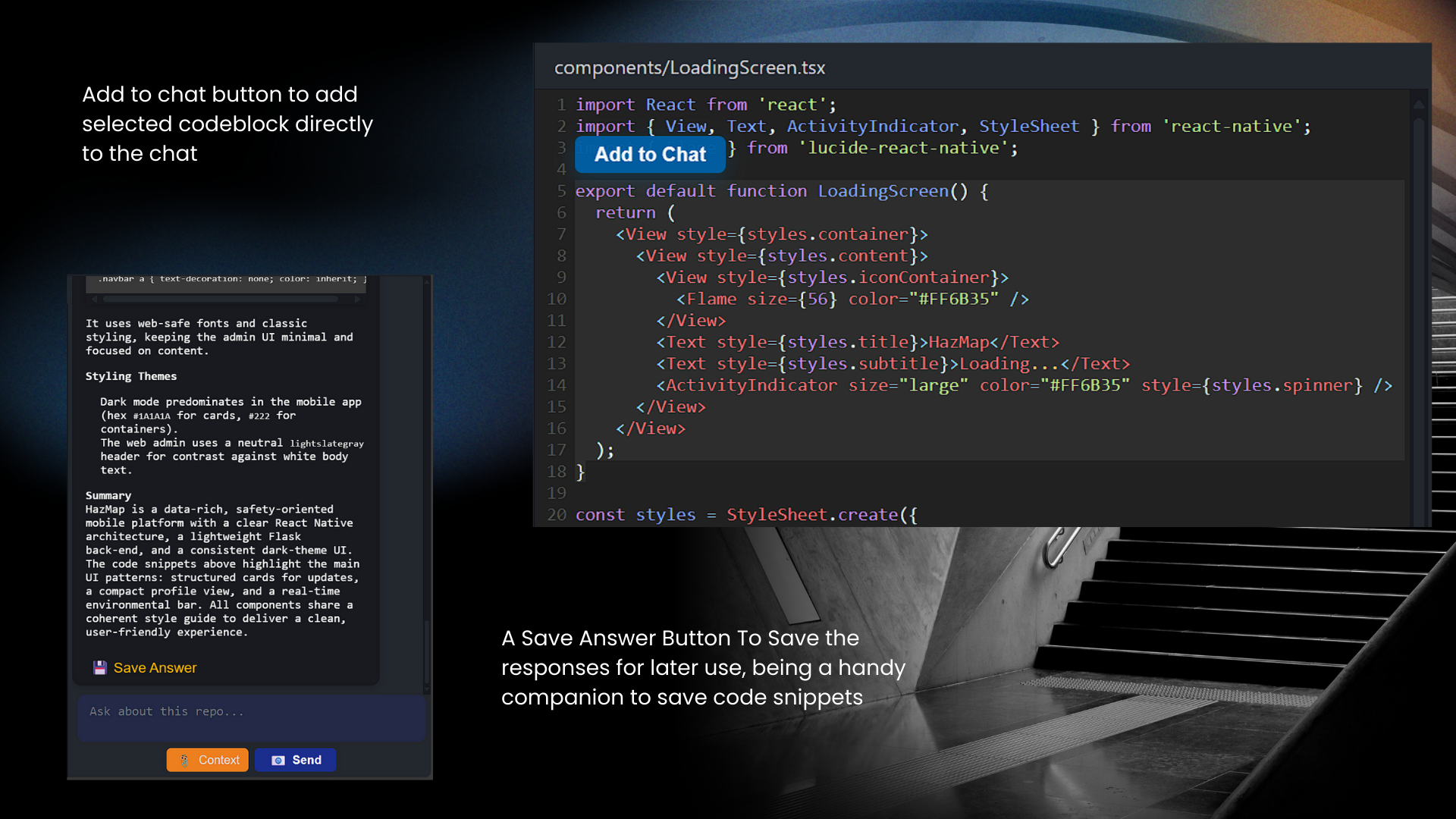
Task: Click line number 20 in the gutter
Action: tap(557, 515)
